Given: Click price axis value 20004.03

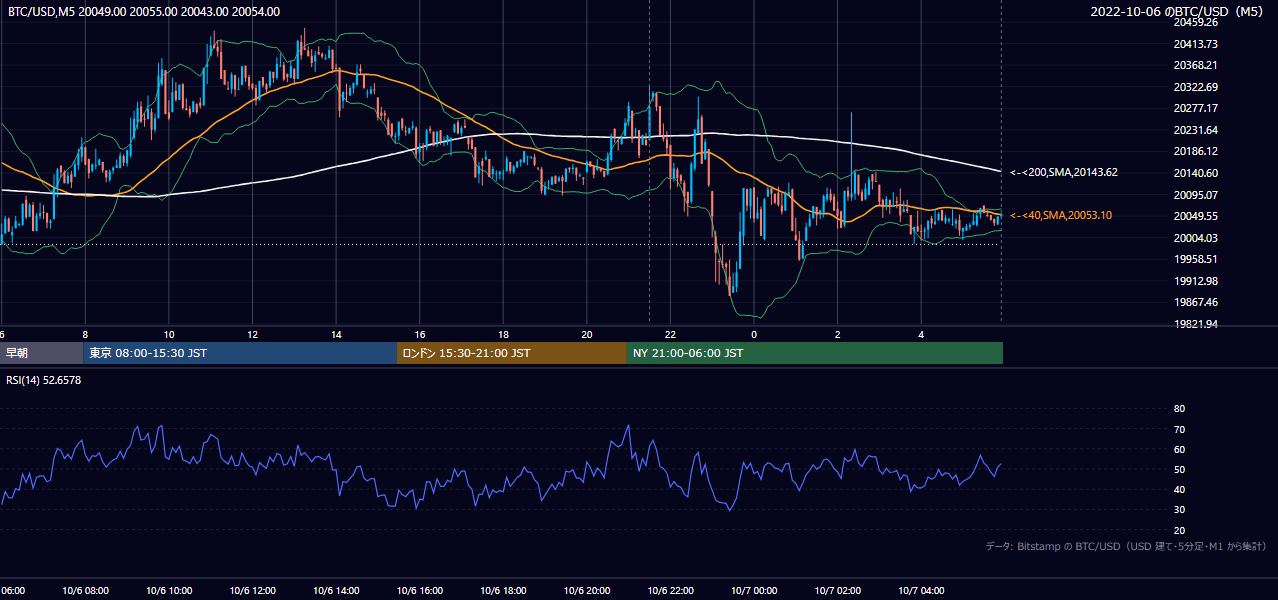Looking at the screenshot, I should point(1196,238).
